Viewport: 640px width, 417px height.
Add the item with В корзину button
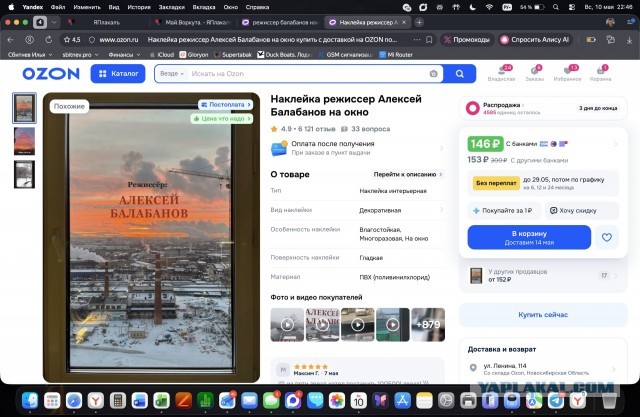pyautogui.click(x=529, y=237)
